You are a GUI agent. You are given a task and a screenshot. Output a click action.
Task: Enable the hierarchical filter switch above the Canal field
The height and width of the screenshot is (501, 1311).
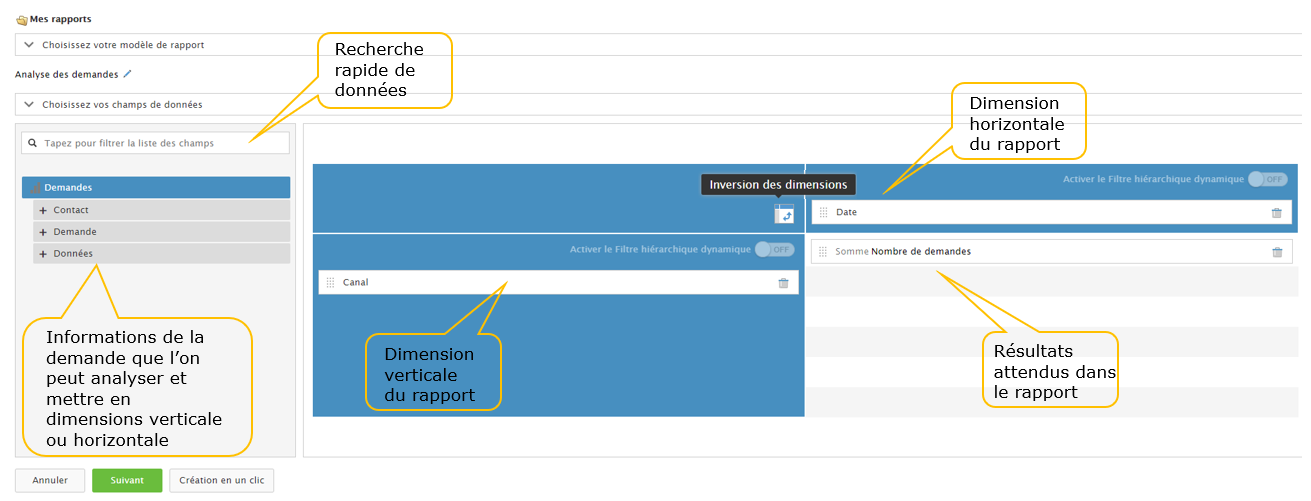[774, 249]
